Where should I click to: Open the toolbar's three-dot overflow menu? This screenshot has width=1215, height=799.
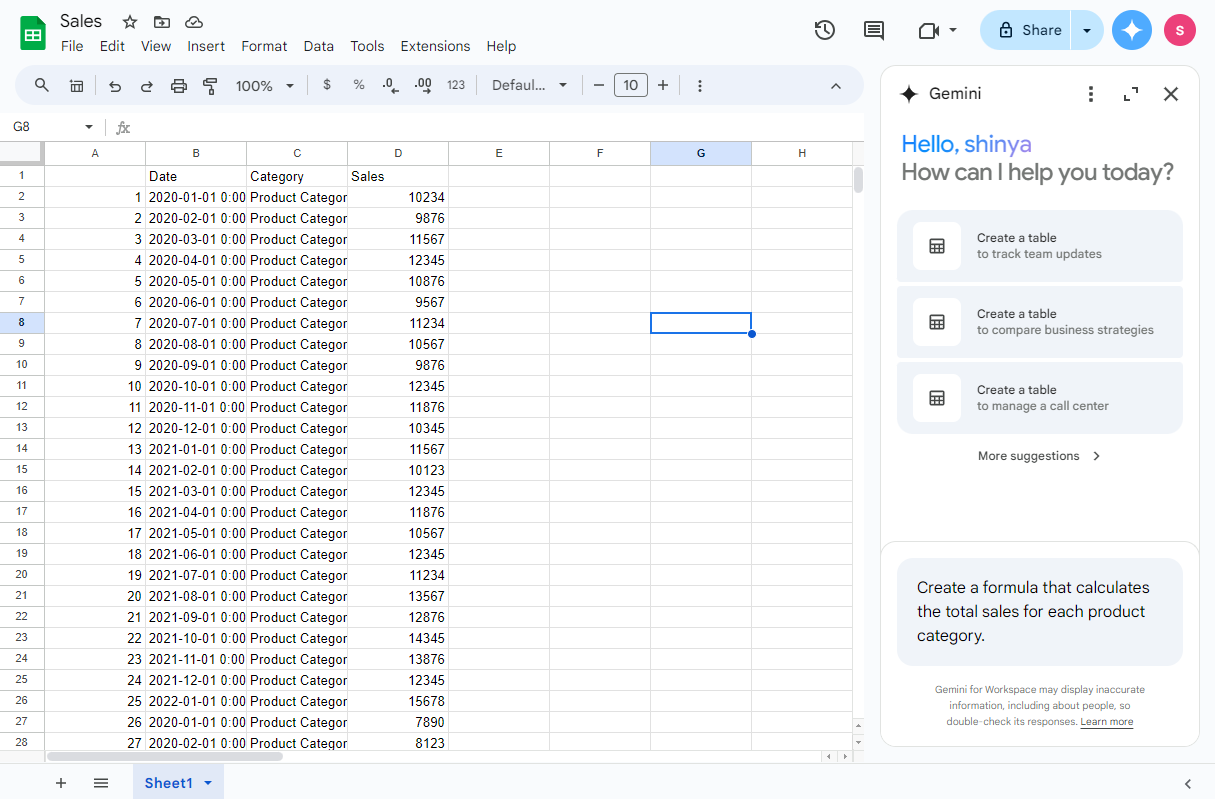click(700, 86)
